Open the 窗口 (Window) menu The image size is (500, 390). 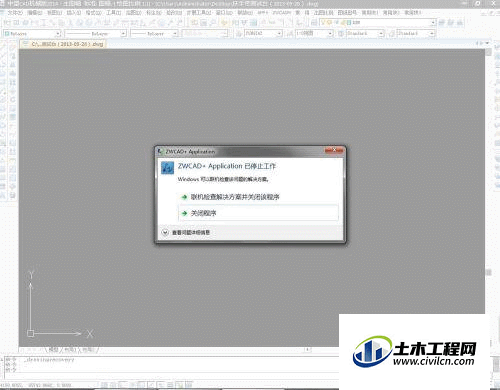[224, 13]
